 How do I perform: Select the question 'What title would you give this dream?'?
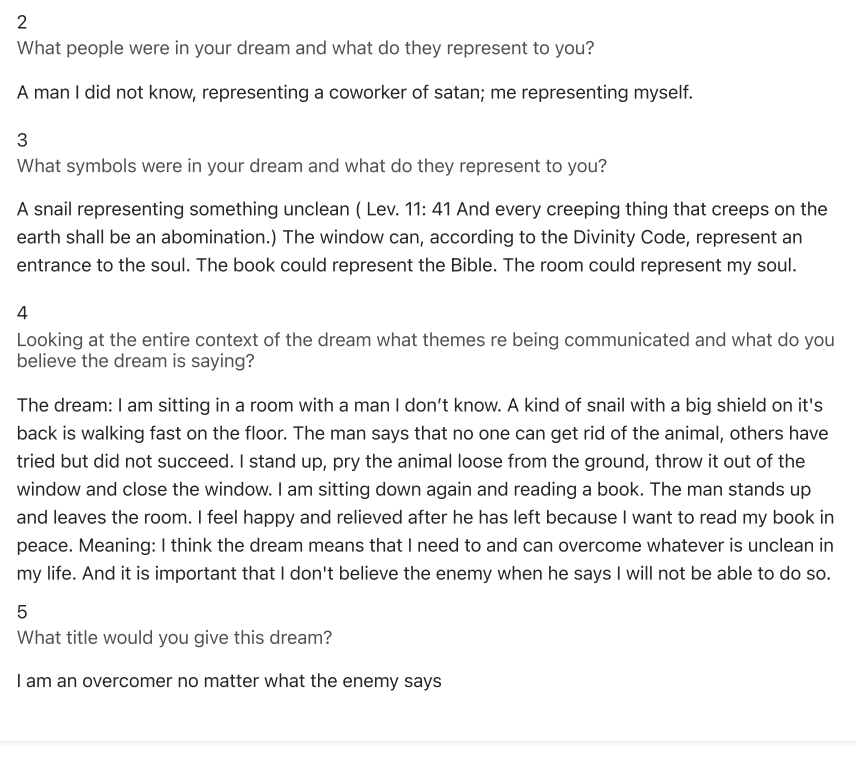pyautogui.click(x=174, y=638)
